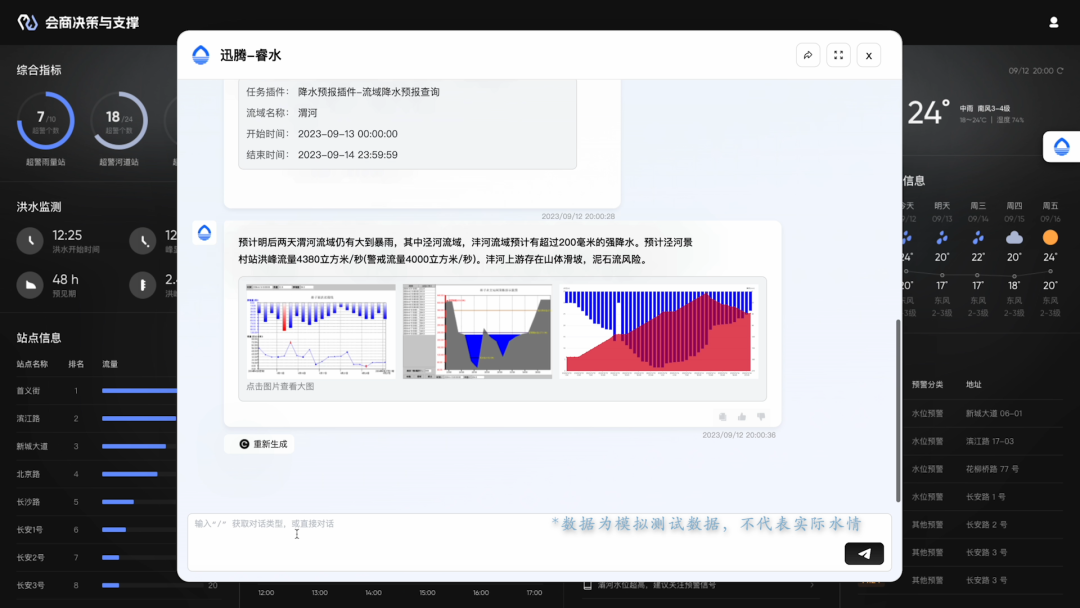The image size is (1080, 608).
Task: Close the 迅腾-睿水 chat dialog
Action: tap(868, 56)
